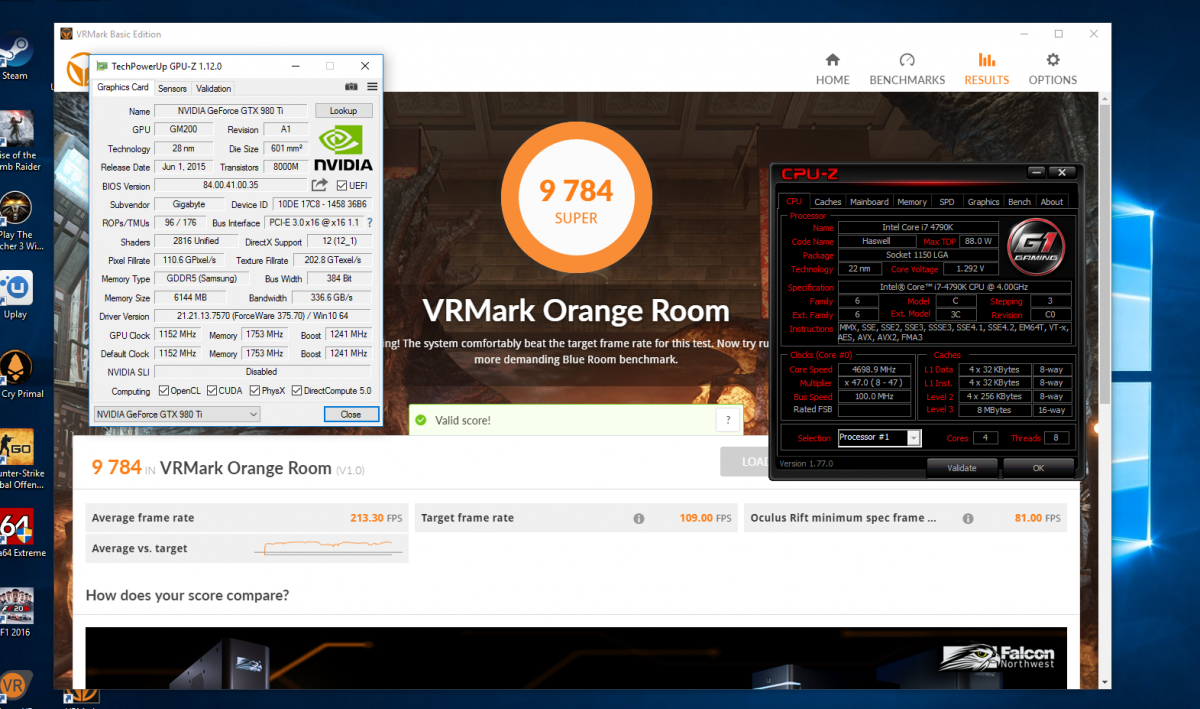This screenshot has height=709, width=1200.
Task: Click the OK button in CPU-Z
Action: point(1038,467)
